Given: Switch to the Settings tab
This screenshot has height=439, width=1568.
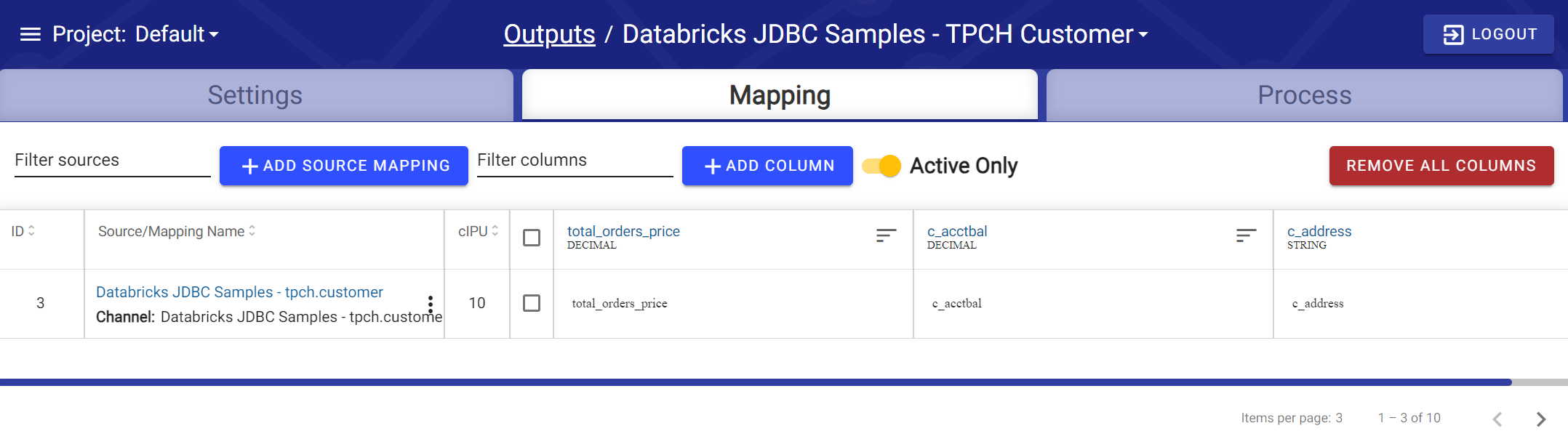Looking at the screenshot, I should coord(256,94).
